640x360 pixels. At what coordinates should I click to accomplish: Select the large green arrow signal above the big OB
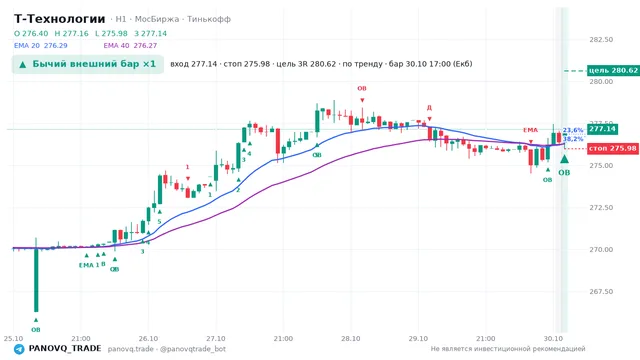click(x=564, y=158)
